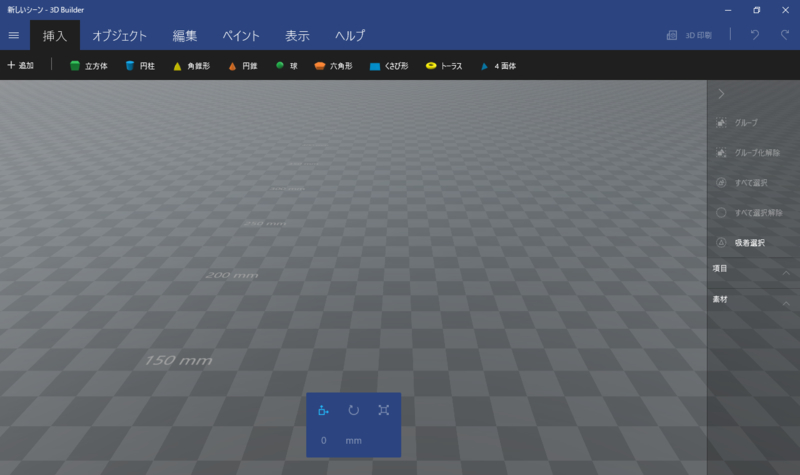Open the 編集 tab
Image resolution: width=800 pixels, height=475 pixels.
pyautogui.click(x=185, y=36)
